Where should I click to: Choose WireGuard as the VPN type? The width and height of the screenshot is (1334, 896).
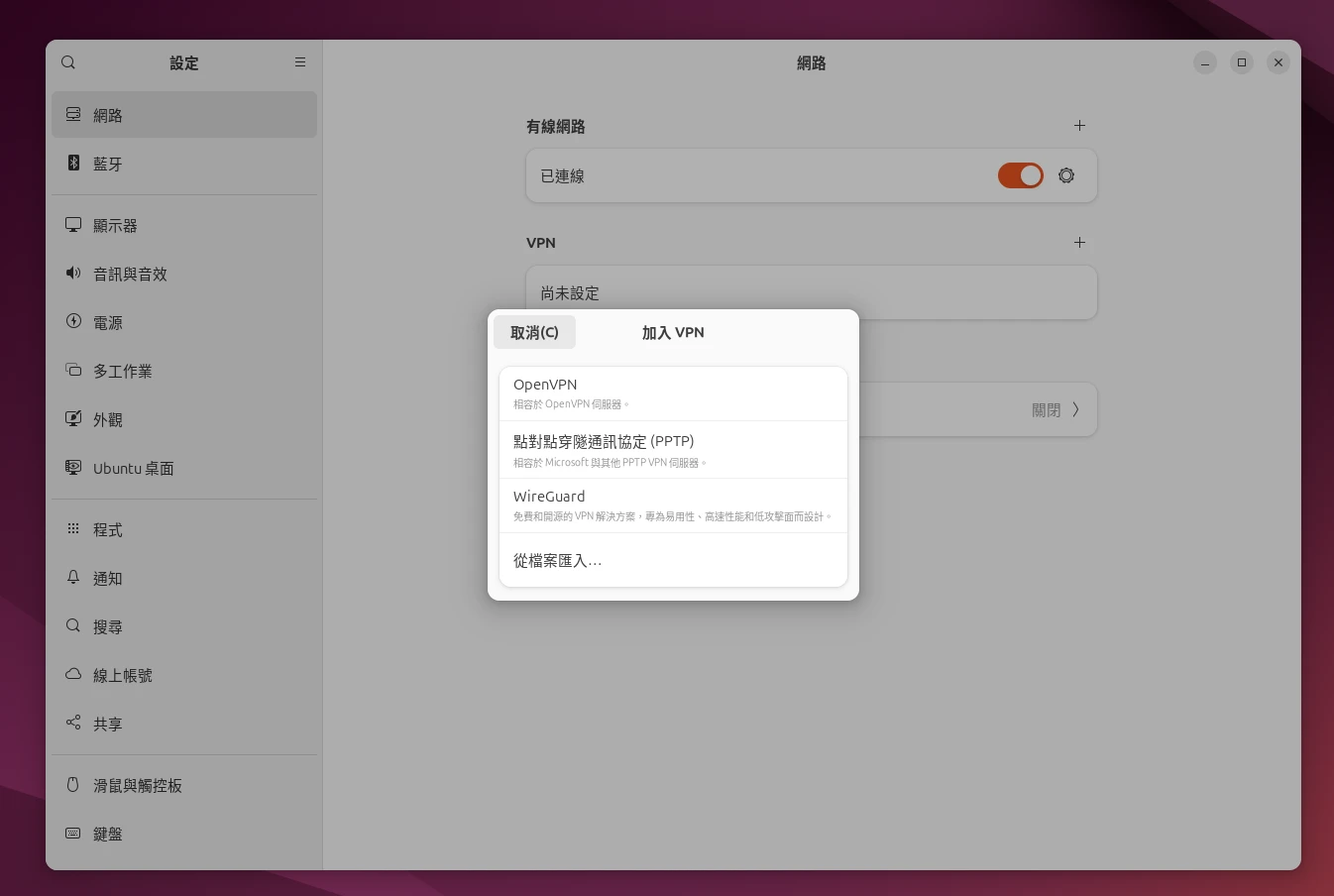673,504
